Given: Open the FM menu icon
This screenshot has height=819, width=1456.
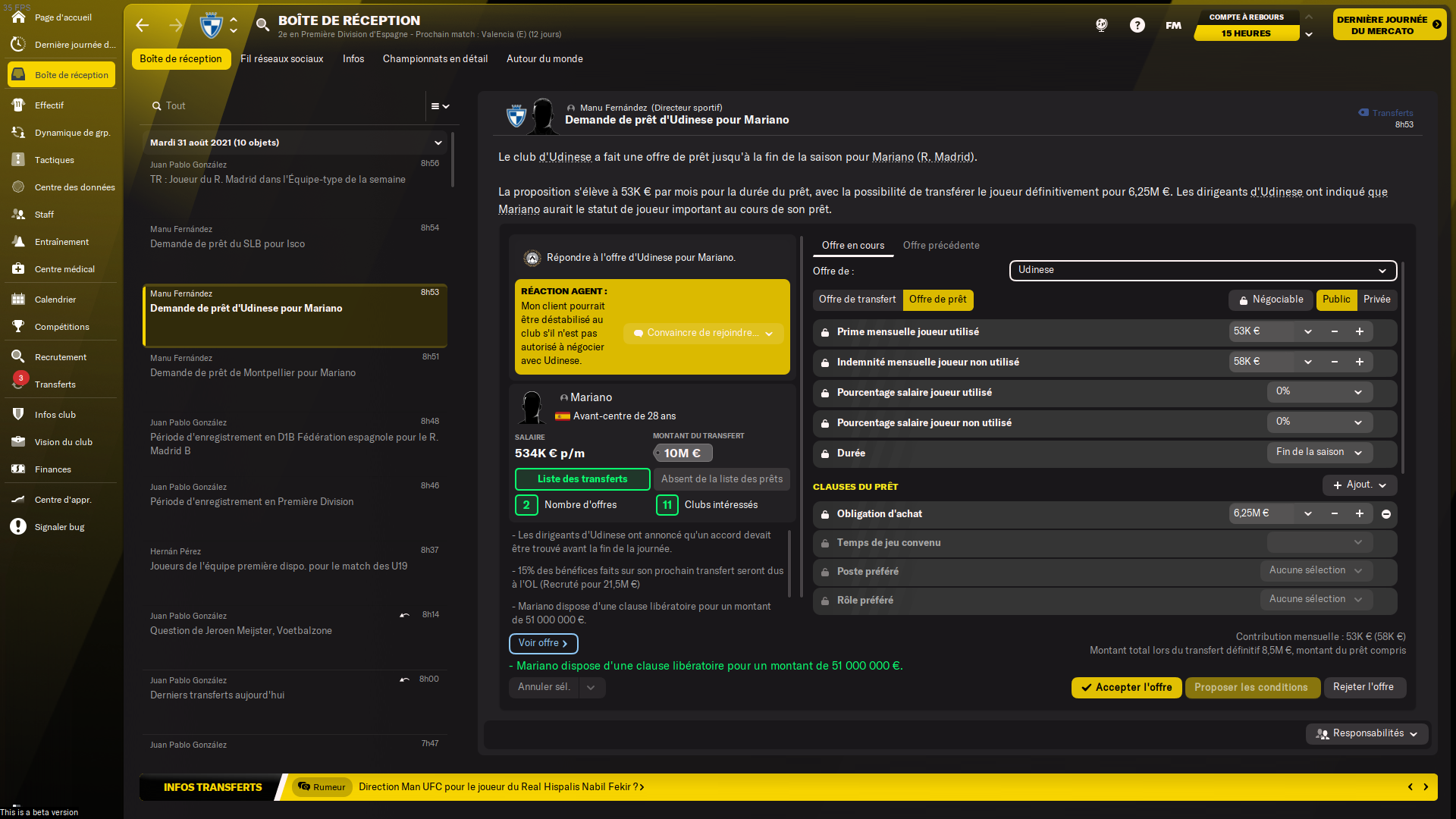Looking at the screenshot, I should pyautogui.click(x=1173, y=25).
